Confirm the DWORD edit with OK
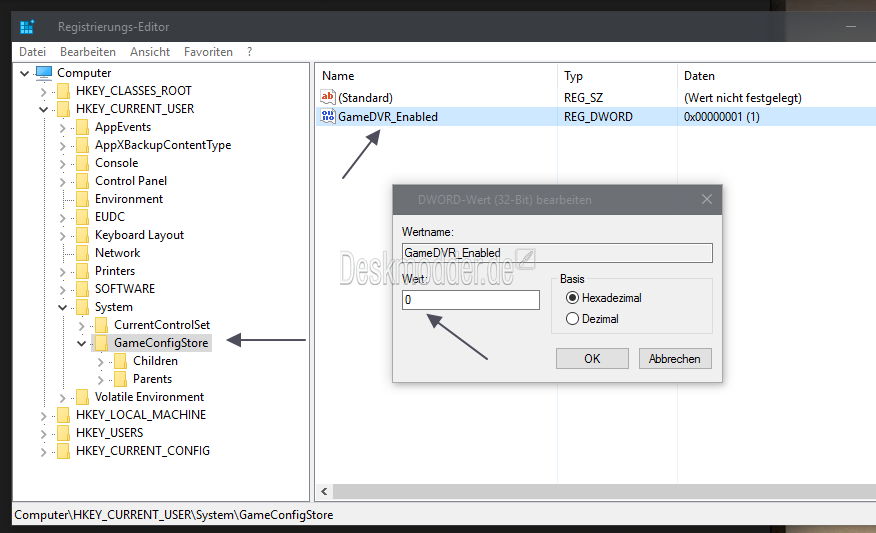Screen dimensions: 876x533 (592, 359)
